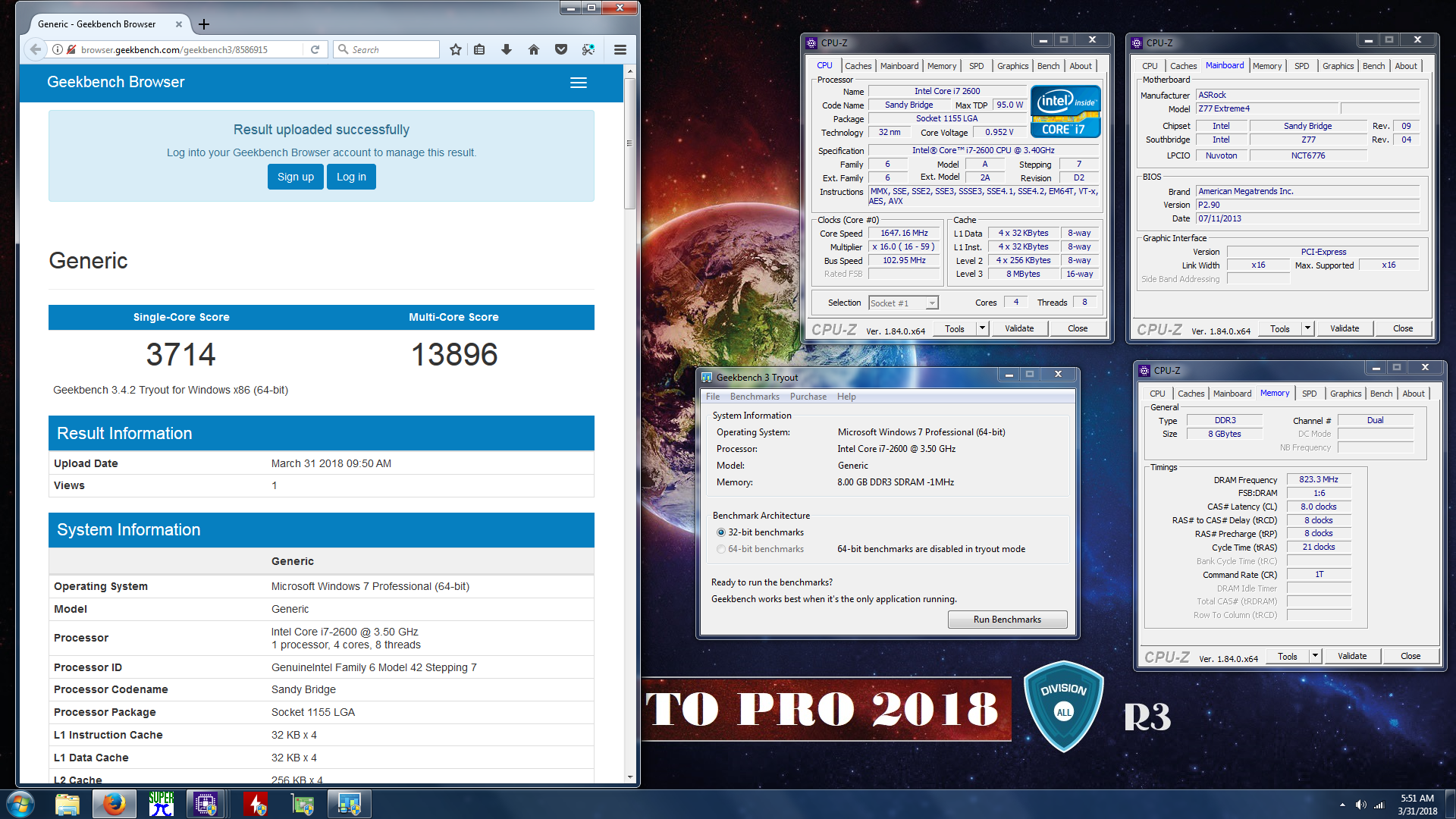Open the red lightning app in taskbar
The width and height of the screenshot is (1456, 819).
click(x=256, y=804)
